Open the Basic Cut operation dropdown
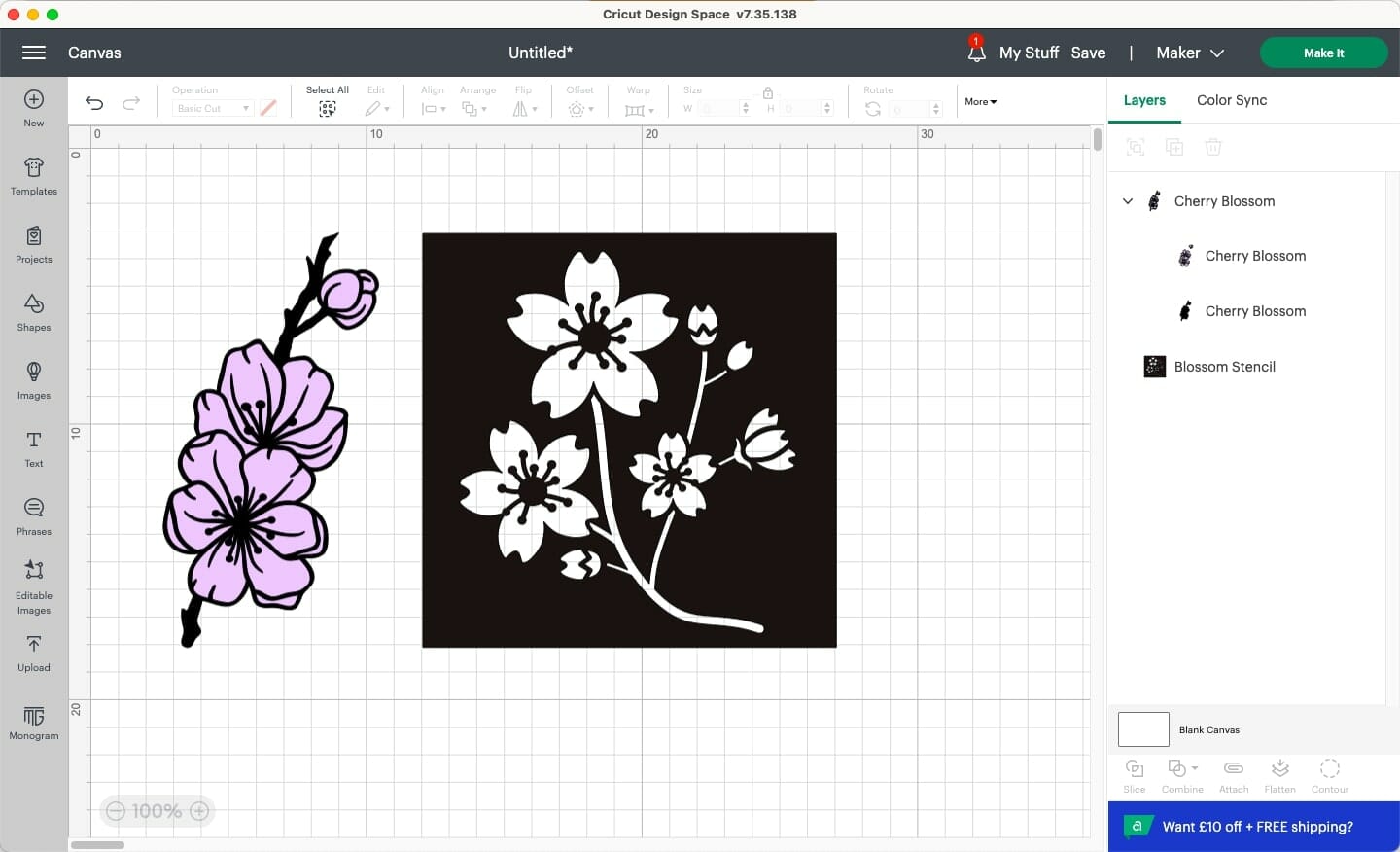This screenshot has width=1400, height=852. (210, 108)
